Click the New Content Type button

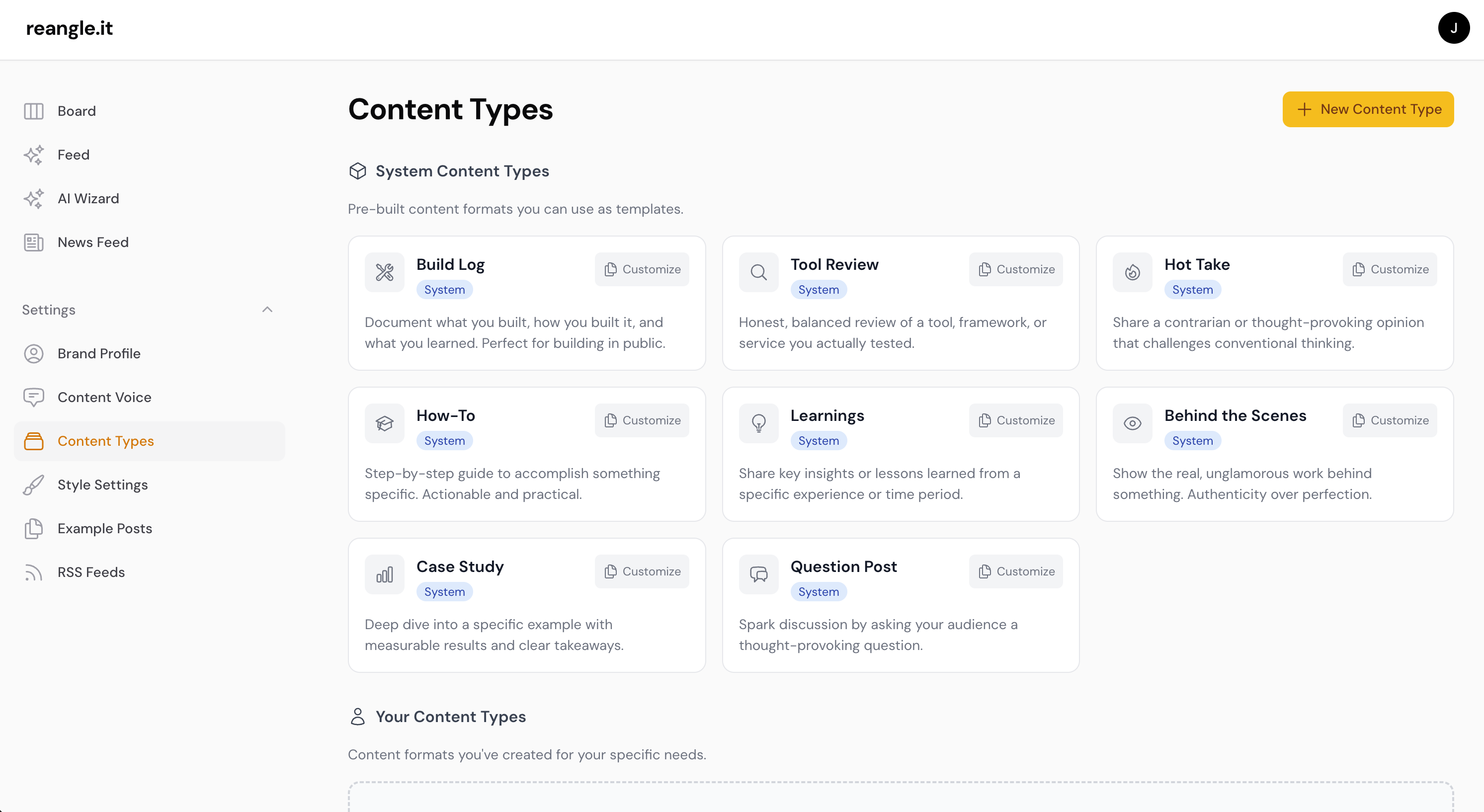(1368, 109)
